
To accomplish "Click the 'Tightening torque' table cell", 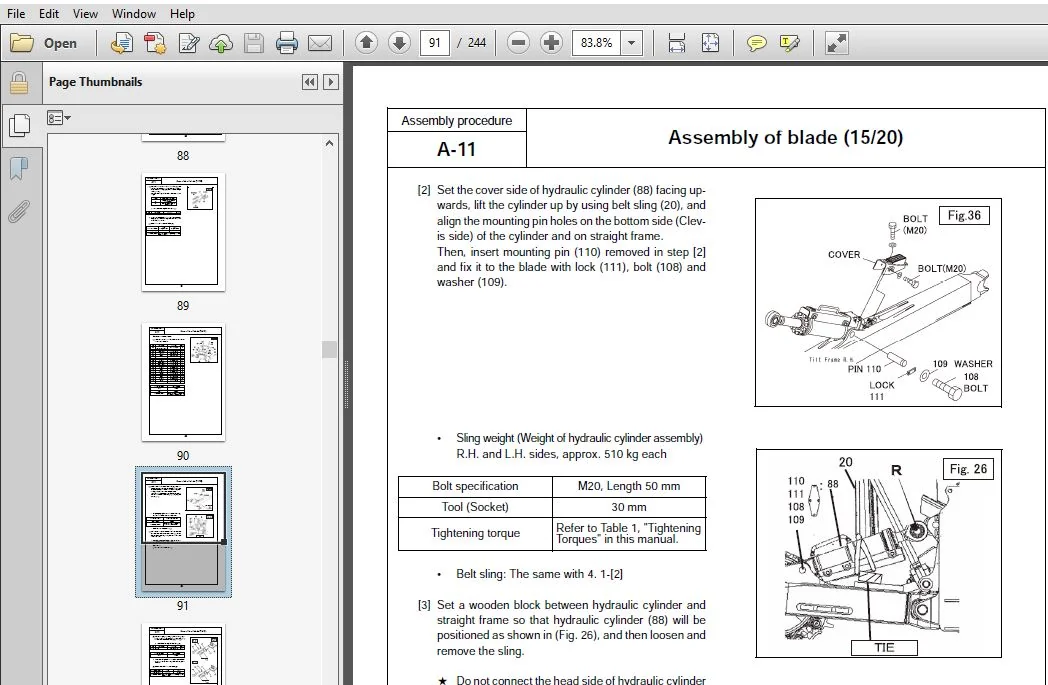I will coord(475,533).
